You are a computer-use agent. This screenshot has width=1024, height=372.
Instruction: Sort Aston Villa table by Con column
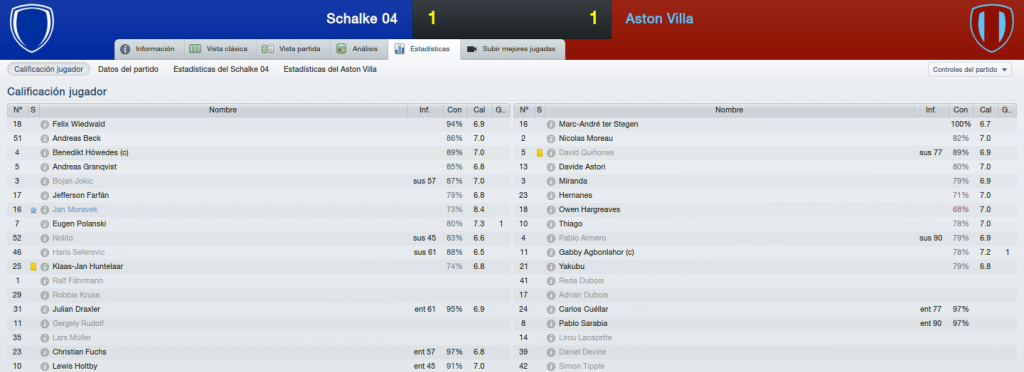[960, 110]
